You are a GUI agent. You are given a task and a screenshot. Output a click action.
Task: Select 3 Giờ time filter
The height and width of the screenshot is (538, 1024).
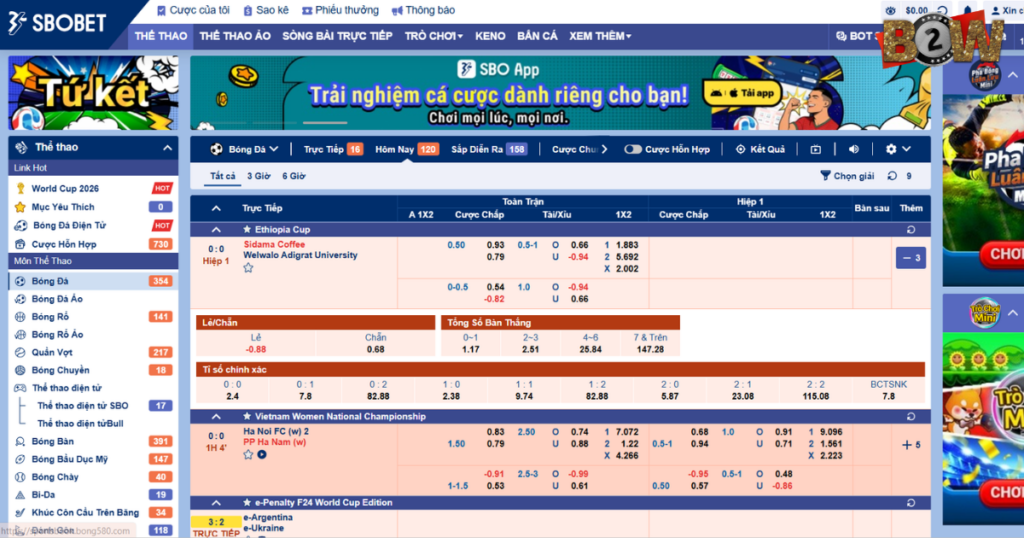coord(259,176)
